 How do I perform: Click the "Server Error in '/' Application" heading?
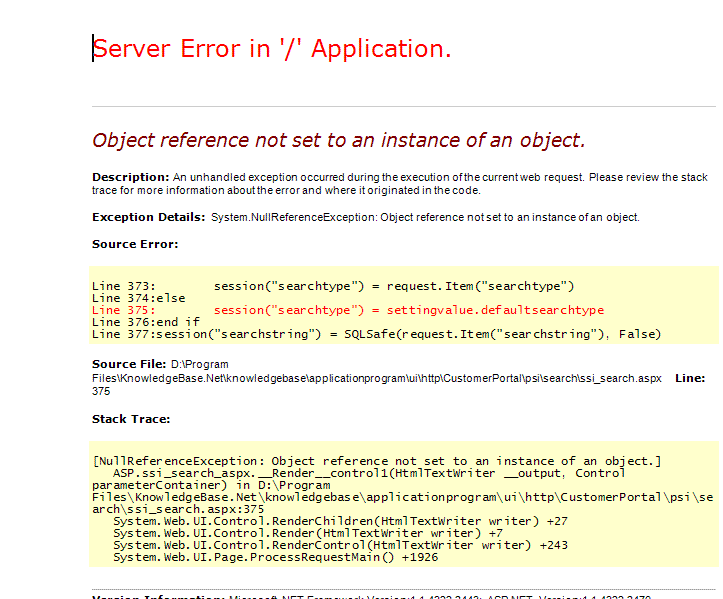(x=272, y=49)
